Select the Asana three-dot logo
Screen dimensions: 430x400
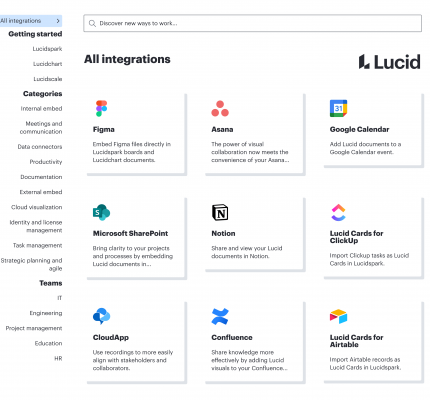click(220, 109)
